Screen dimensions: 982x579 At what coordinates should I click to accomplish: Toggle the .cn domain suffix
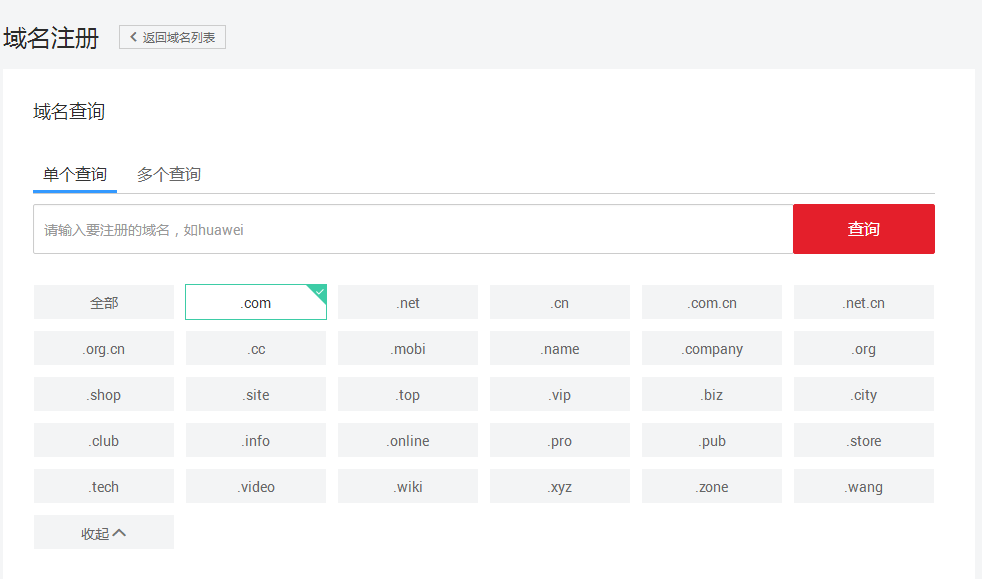pyautogui.click(x=560, y=303)
